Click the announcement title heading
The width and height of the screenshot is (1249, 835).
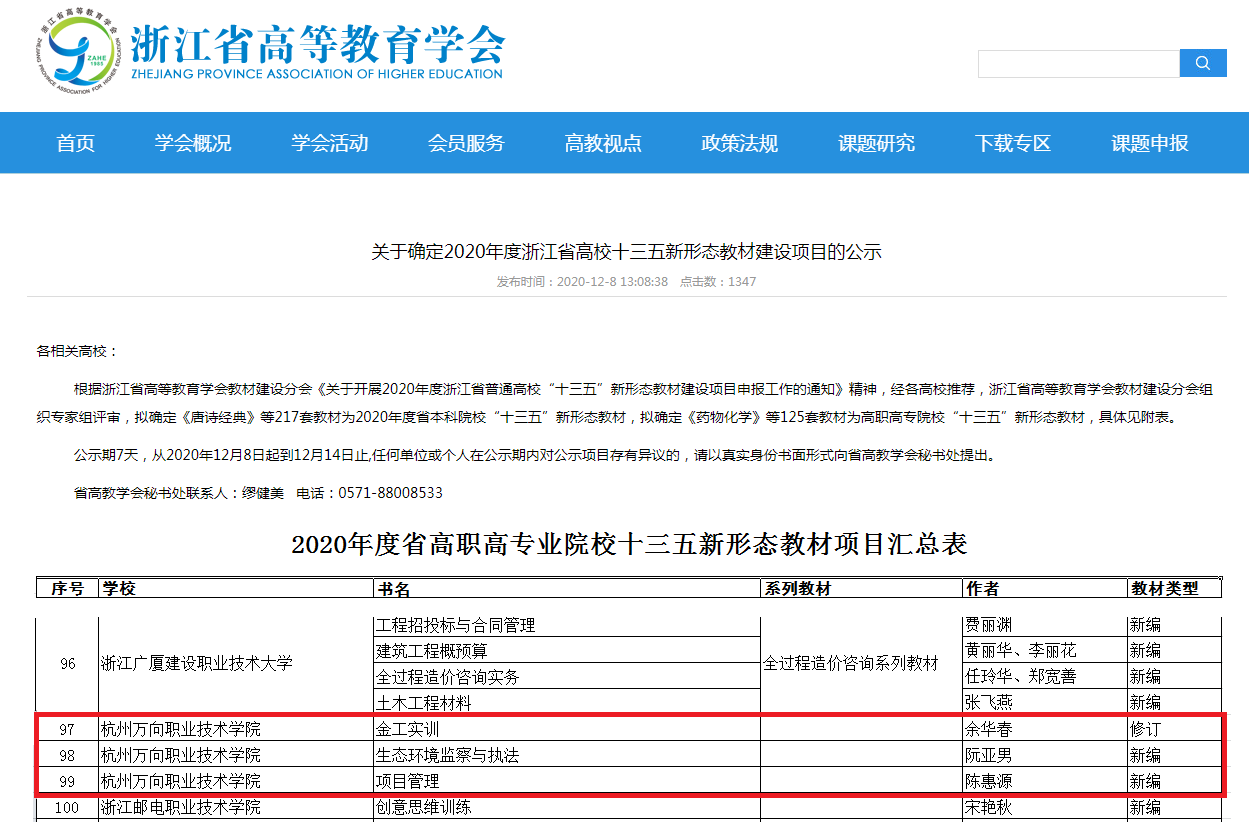[626, 252]
